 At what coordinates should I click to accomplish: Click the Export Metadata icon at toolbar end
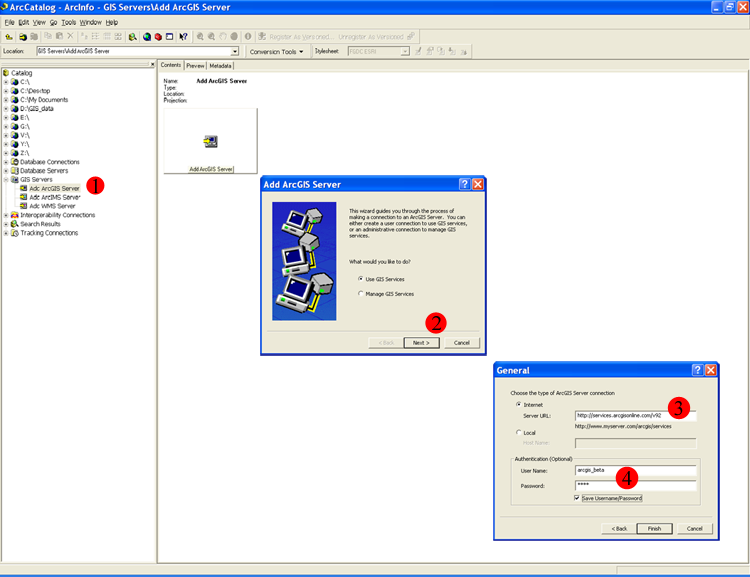(x=463, y=51)
